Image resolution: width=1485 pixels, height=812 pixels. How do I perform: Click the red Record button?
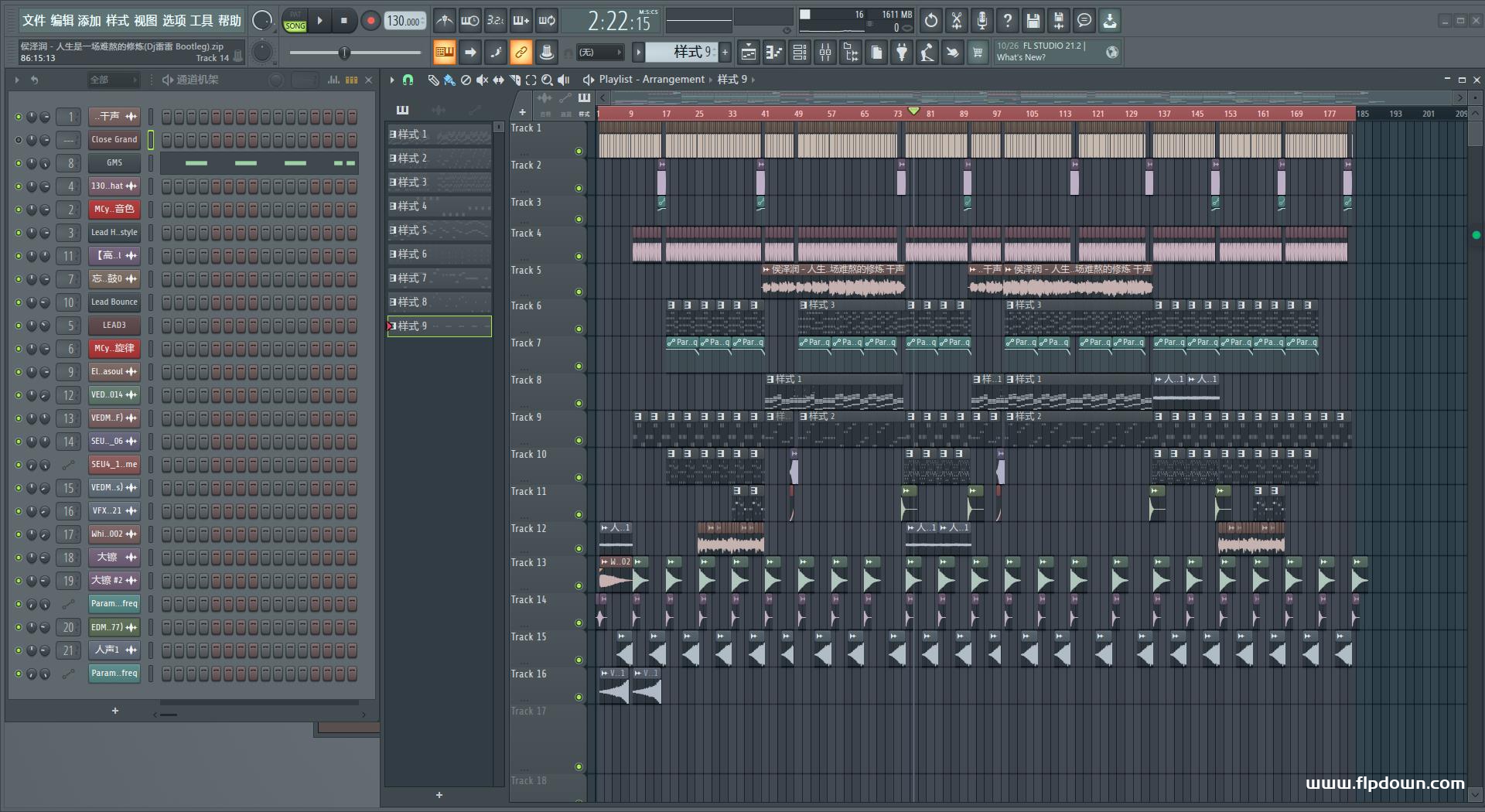pos(370,21)
